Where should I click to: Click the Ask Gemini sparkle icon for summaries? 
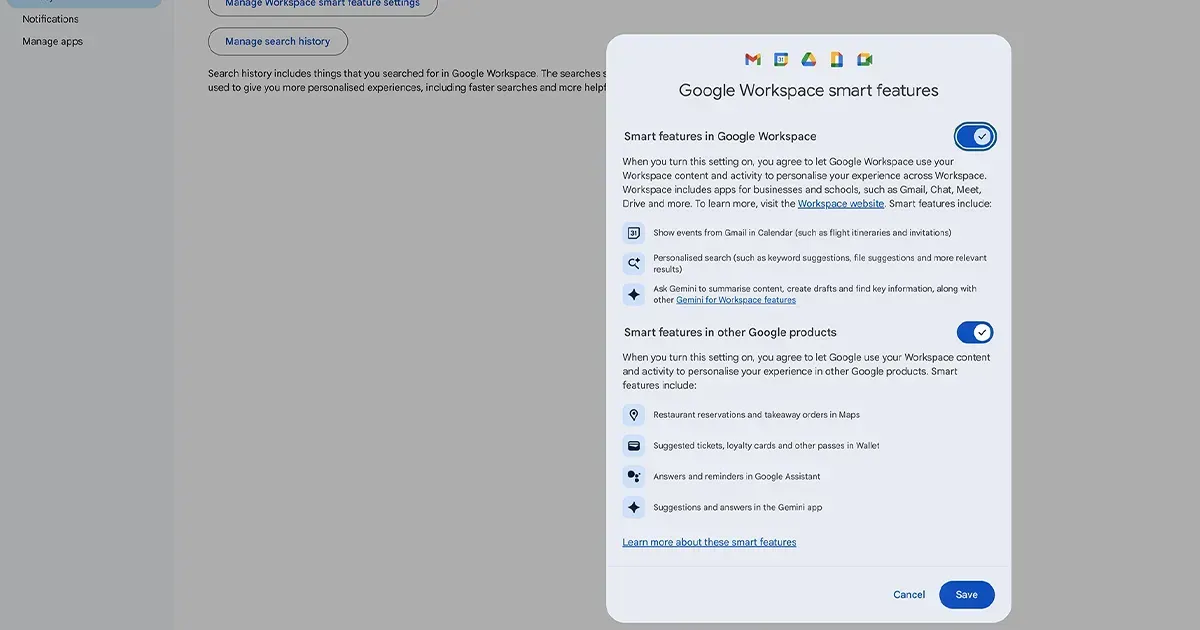[x=633, y=293]
